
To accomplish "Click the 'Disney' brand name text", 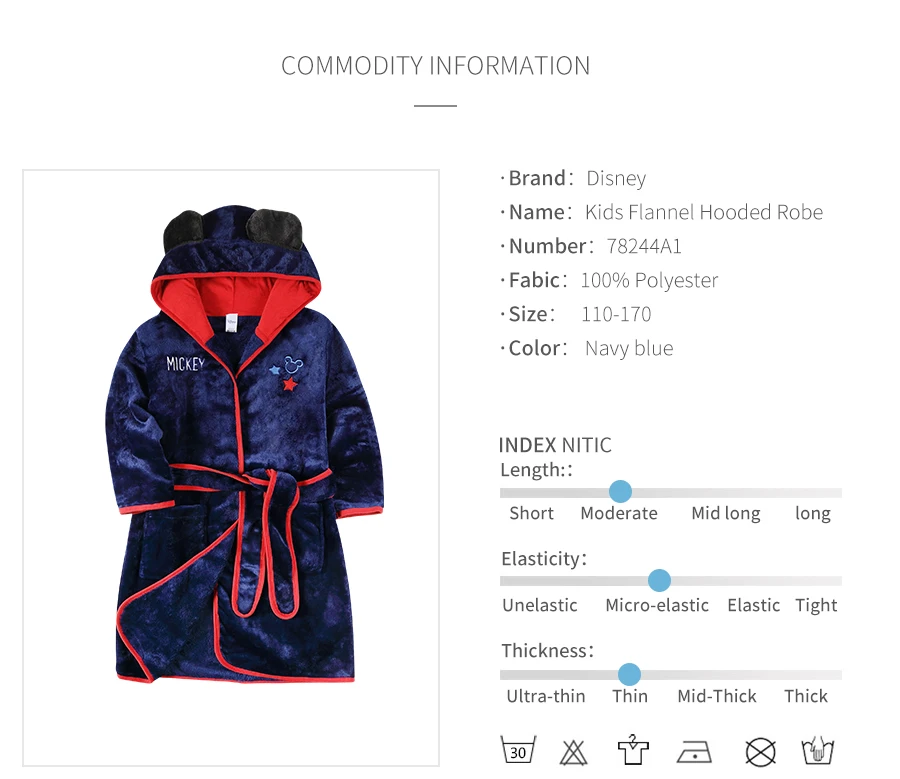I will tap(616, 179).
